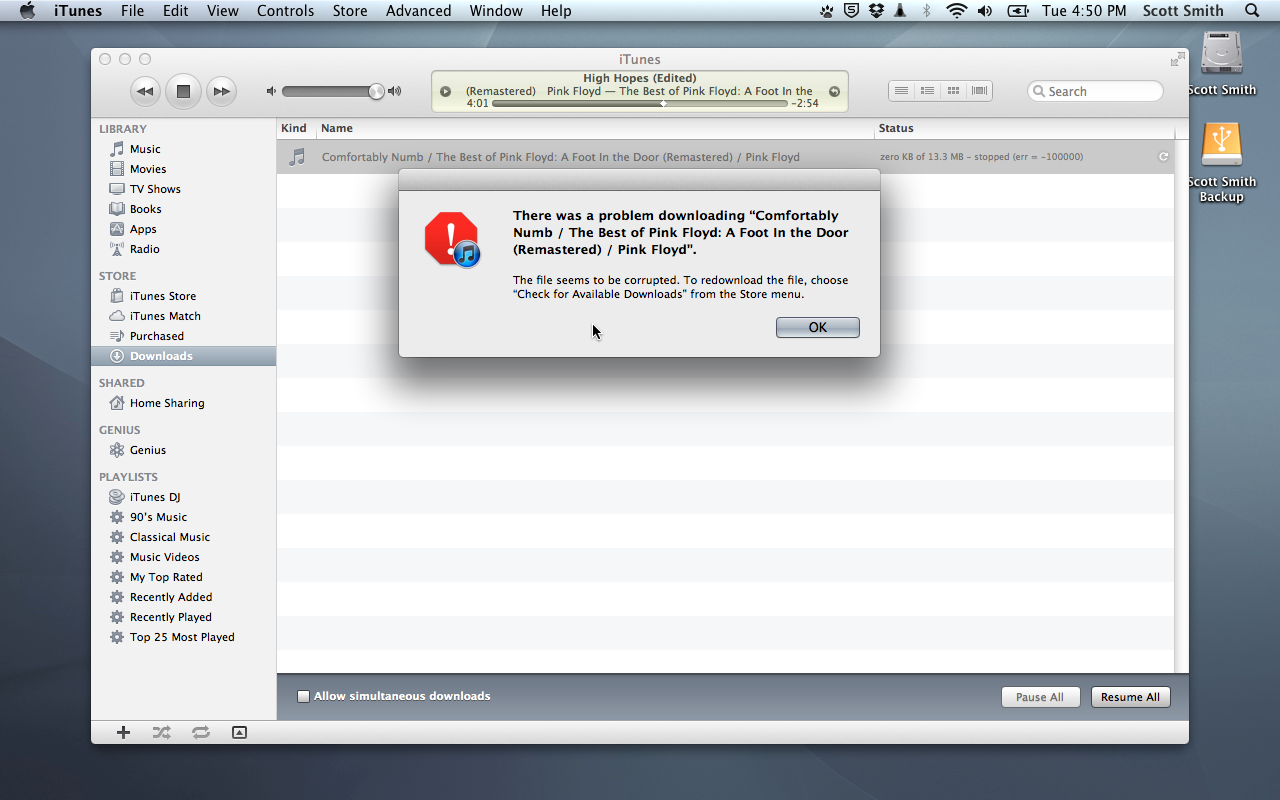Select Top 25 Most Played playlist
This screenshot has height=800, width=1280.
(183, 637)
